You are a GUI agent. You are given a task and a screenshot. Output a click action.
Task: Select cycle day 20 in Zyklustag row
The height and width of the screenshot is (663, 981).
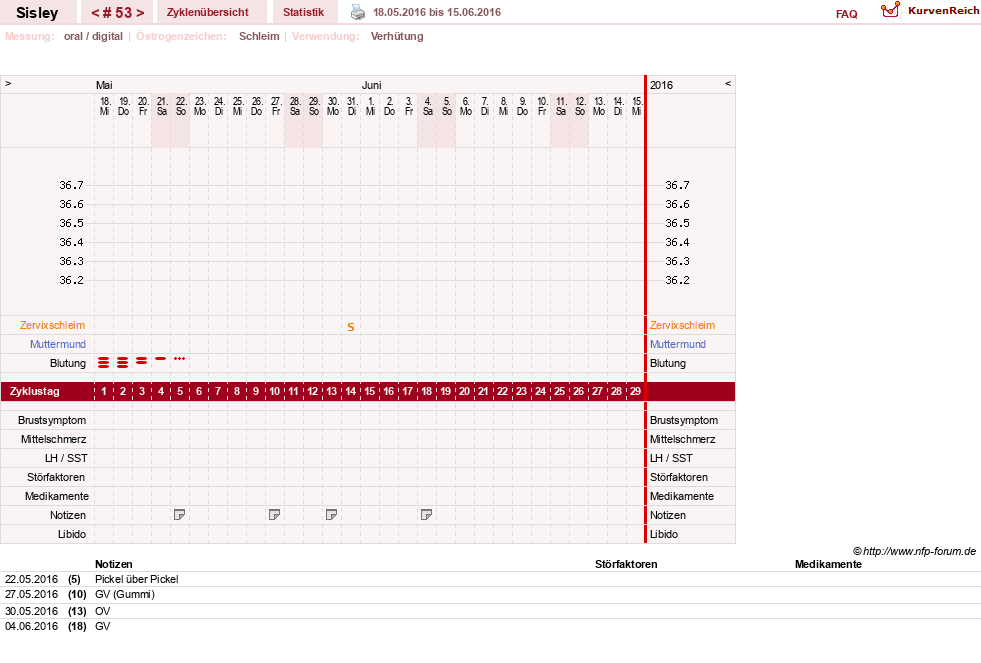464,392
